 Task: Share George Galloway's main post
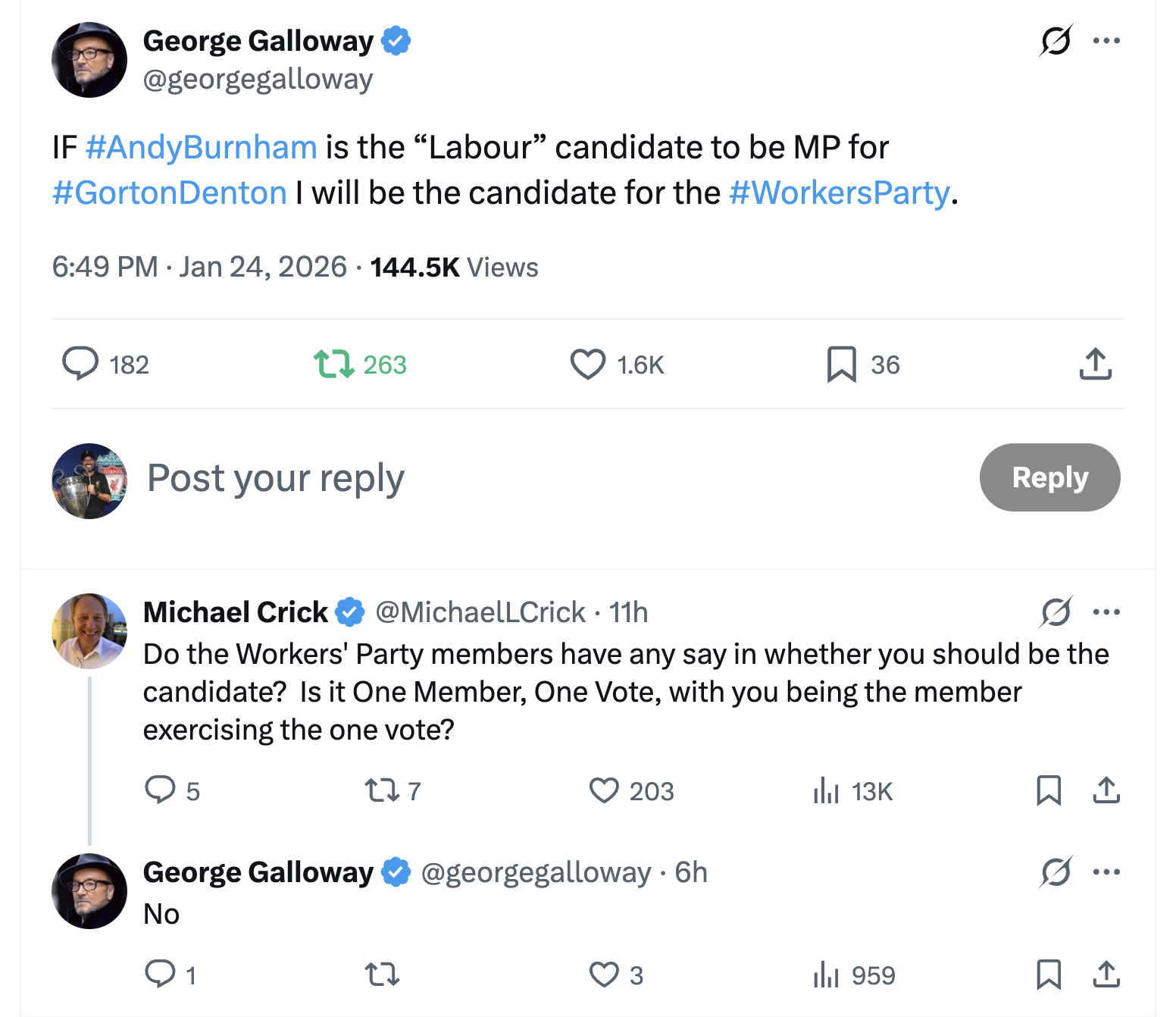(x=1095, y=364)
